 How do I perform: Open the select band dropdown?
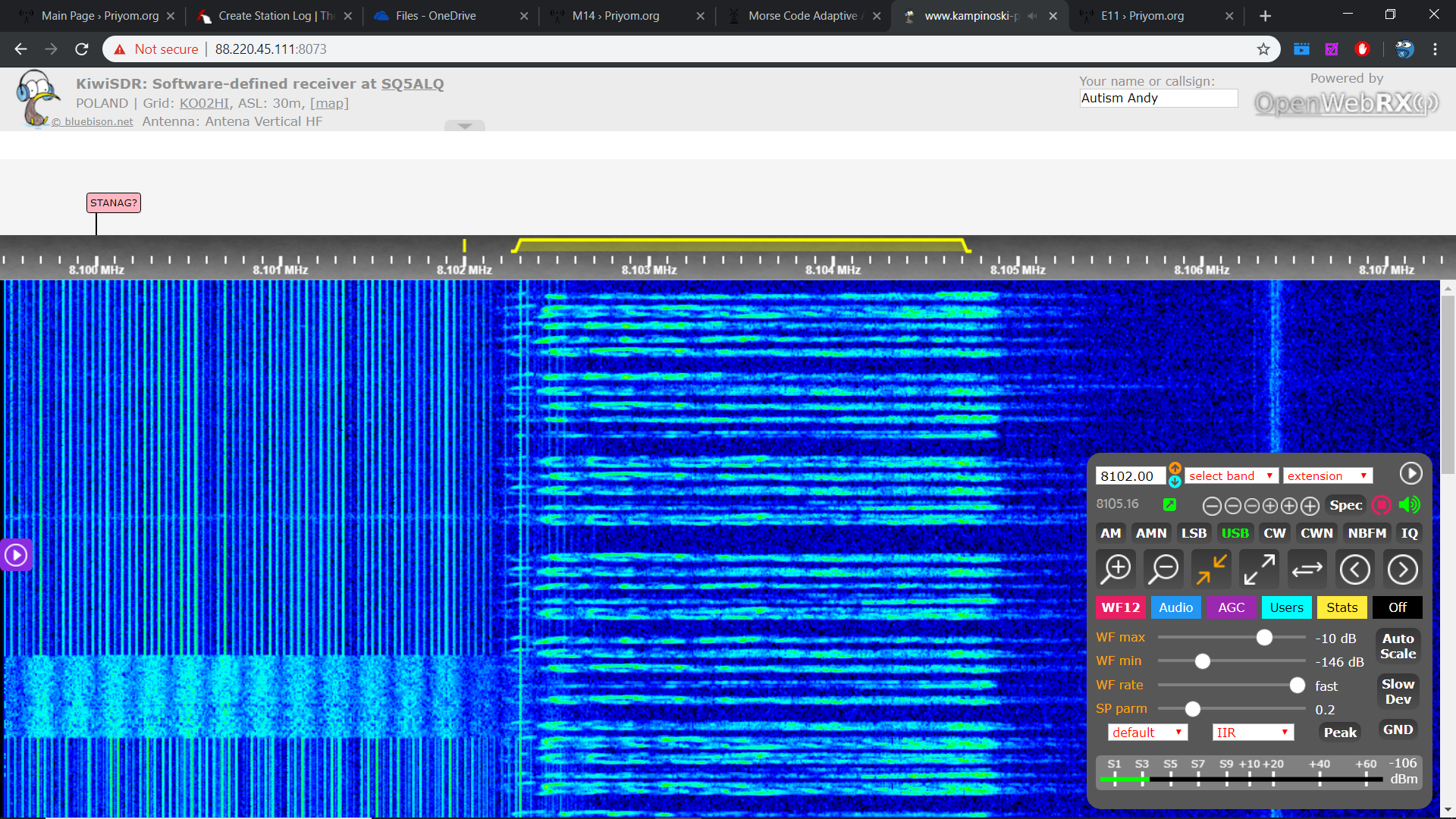(1231, 476)
